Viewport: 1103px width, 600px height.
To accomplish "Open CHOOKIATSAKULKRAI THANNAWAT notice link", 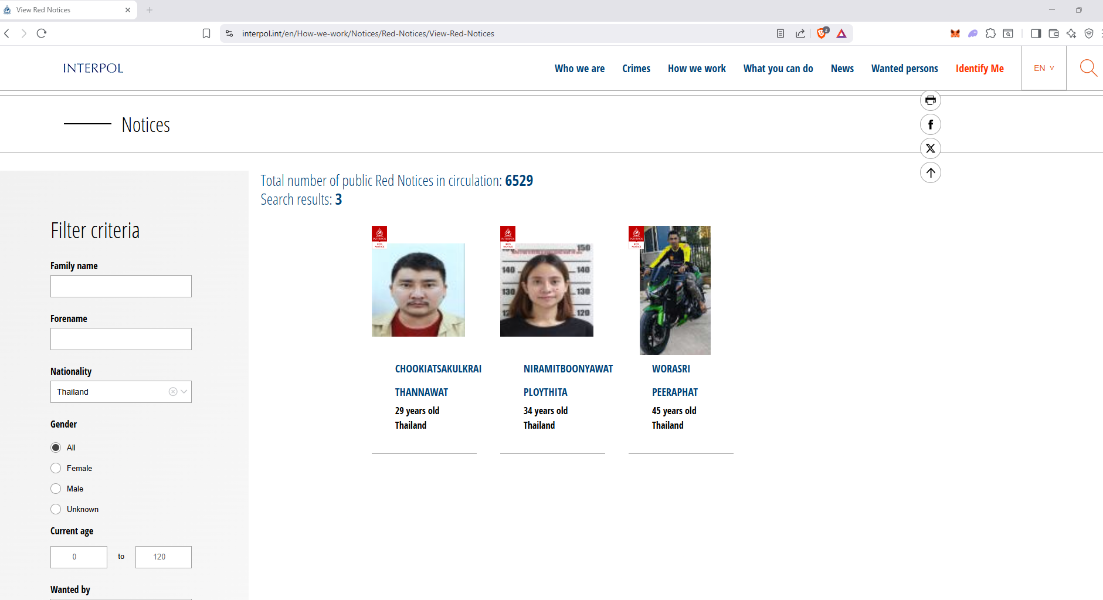I will coord(438,380).
